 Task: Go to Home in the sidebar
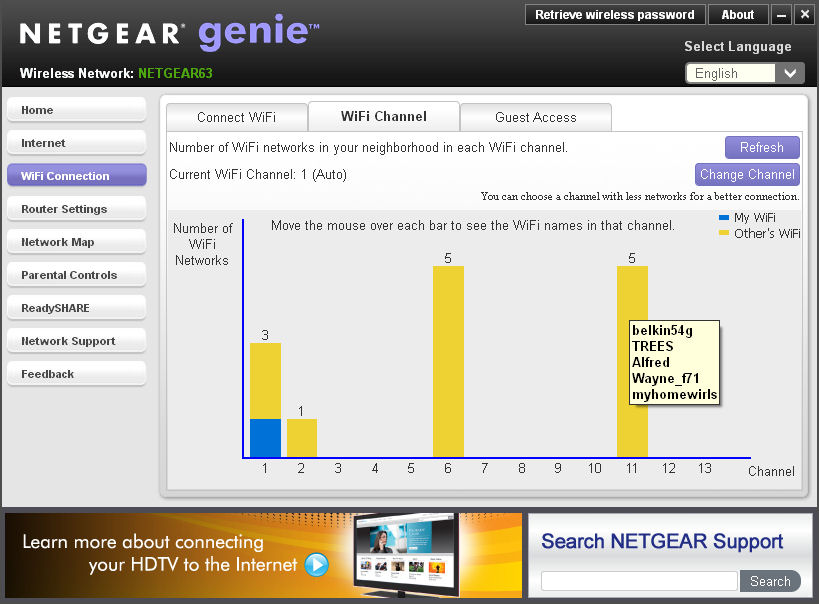pos(77,110)
